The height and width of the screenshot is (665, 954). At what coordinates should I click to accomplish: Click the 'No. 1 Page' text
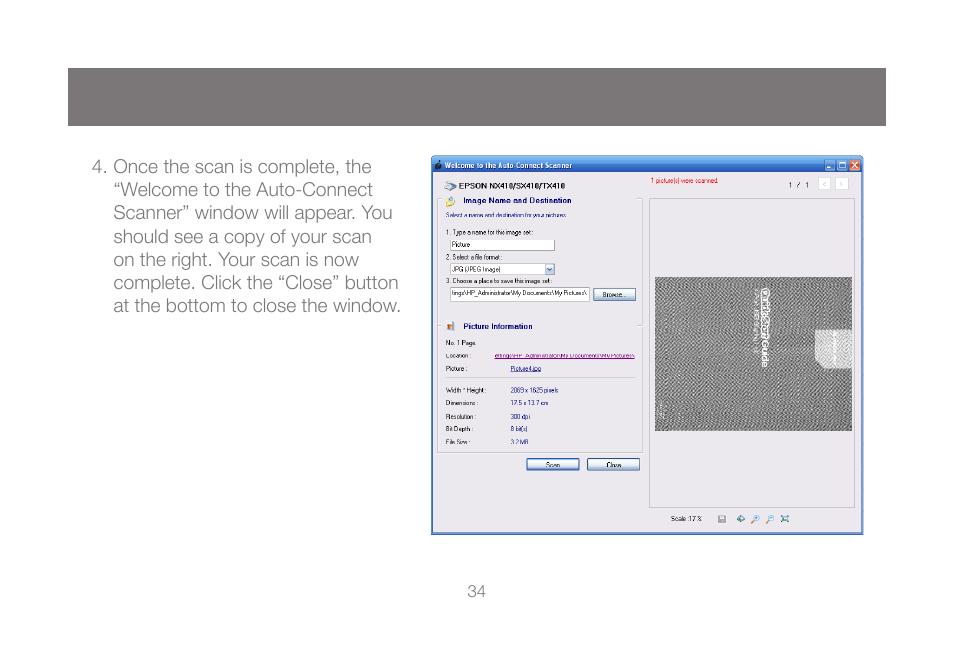tap(461, 343)
